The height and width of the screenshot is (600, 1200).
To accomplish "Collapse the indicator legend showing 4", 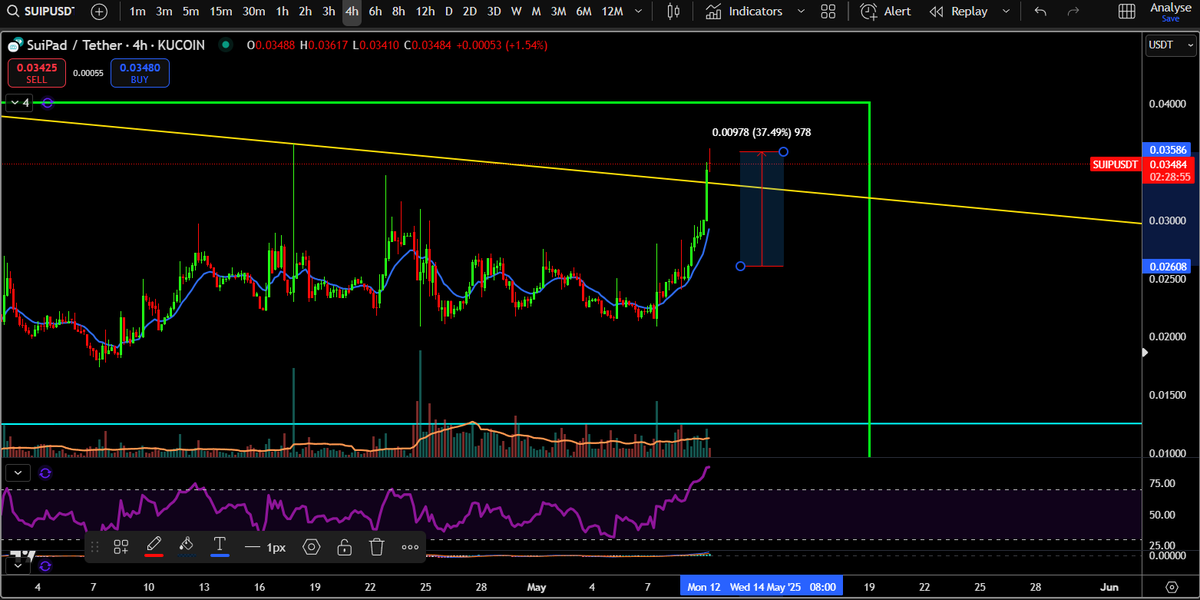I will pos(20,102).
